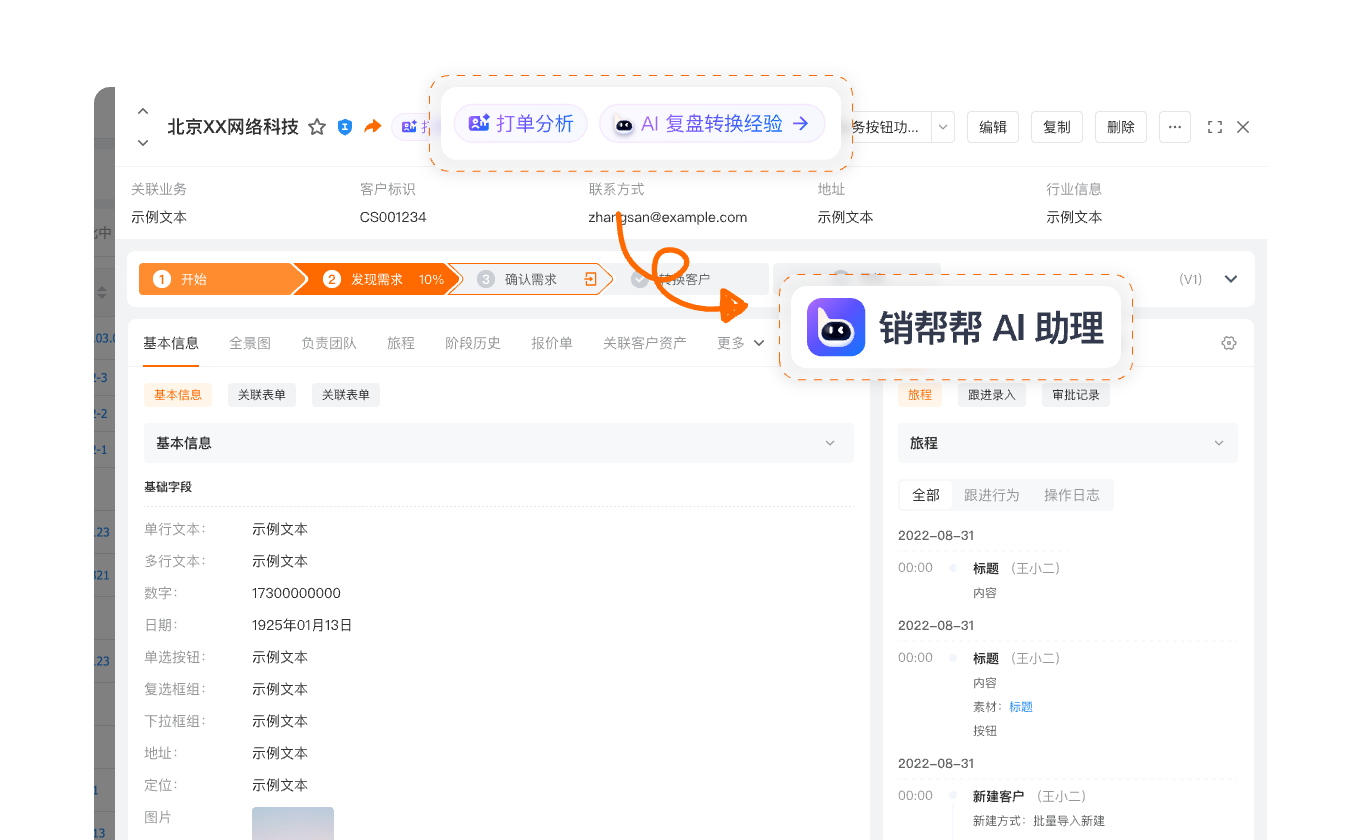The width and height of the screenshot is (1360, 840).
Task: Switch to the 关联客户资产 tab
Action: tap(645, 343)
